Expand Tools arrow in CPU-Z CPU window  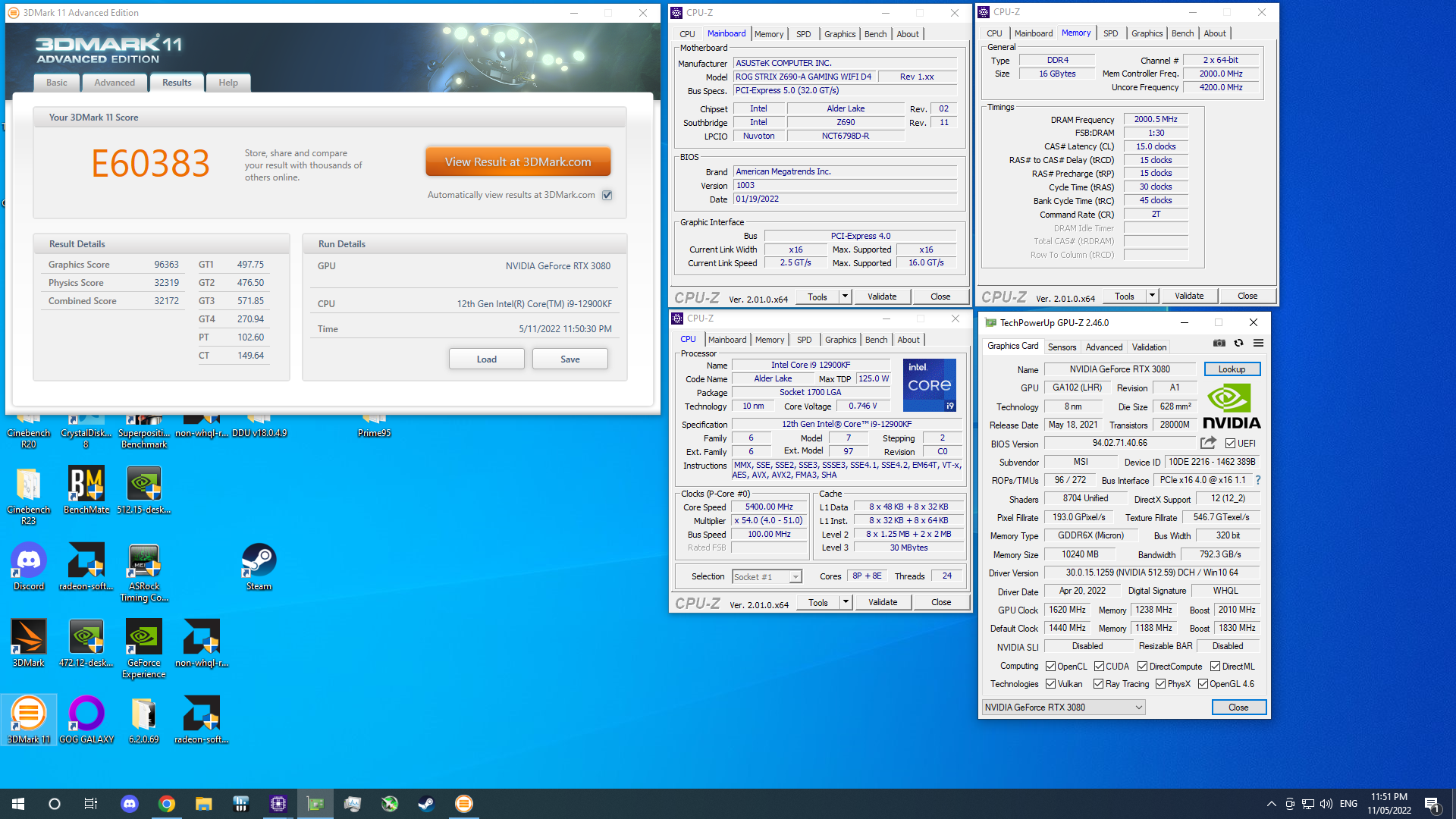[x=846, y=602]
